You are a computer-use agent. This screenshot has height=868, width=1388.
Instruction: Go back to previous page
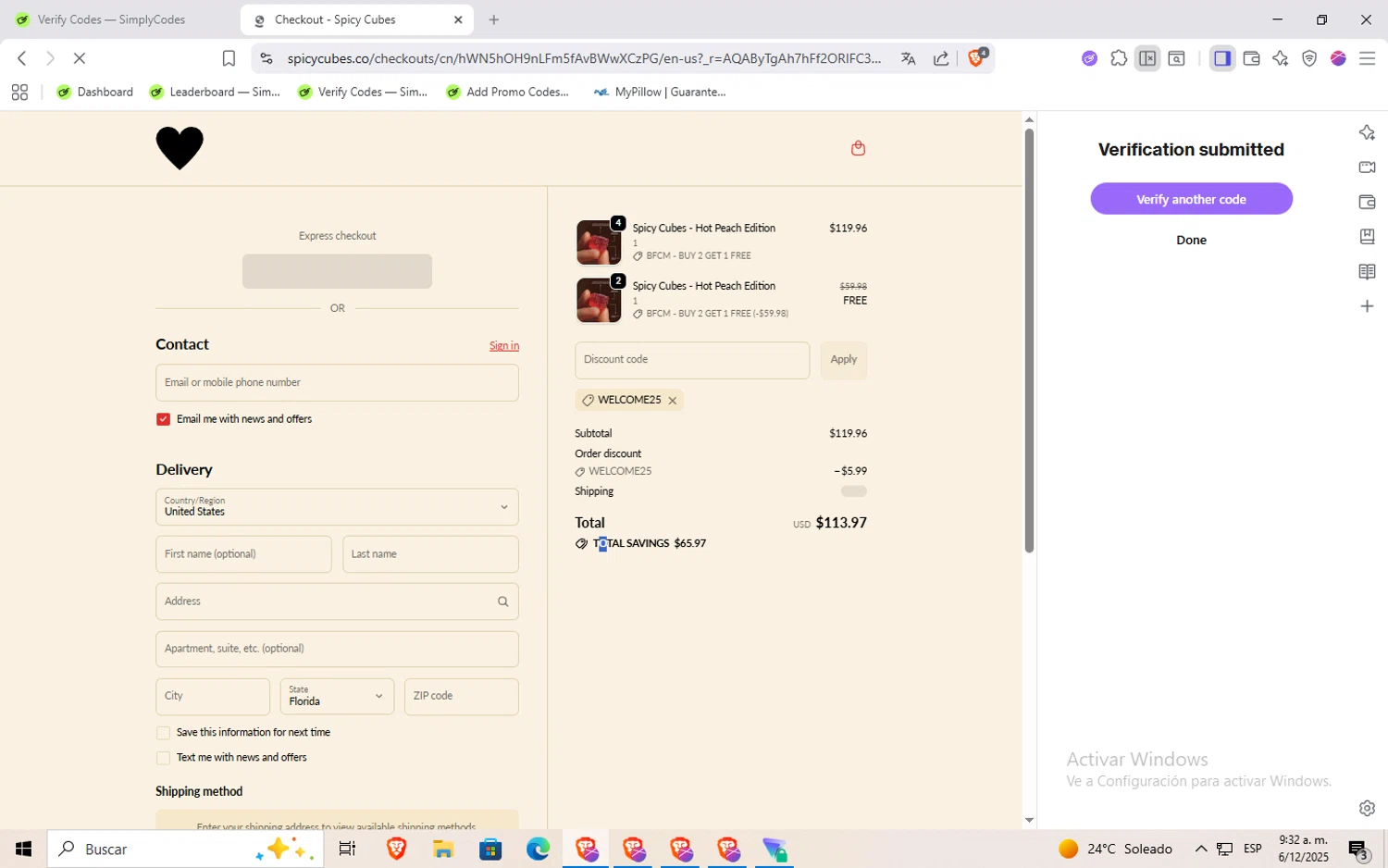21,58
